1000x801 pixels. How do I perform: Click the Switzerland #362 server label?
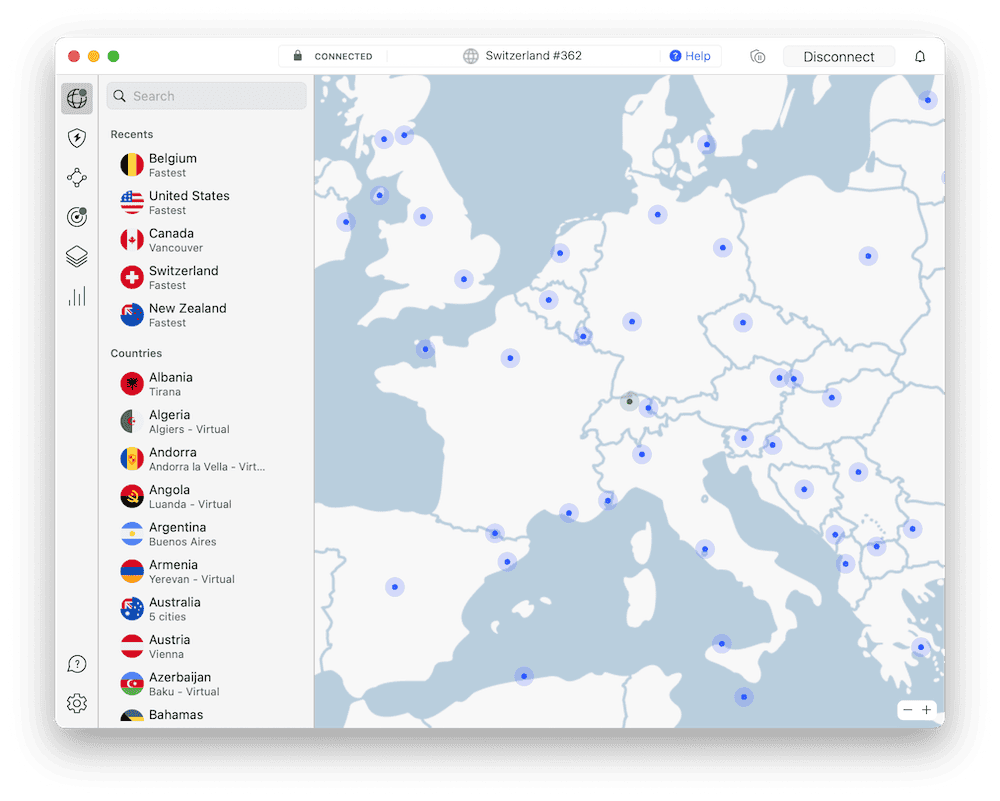tap(533, 55)
